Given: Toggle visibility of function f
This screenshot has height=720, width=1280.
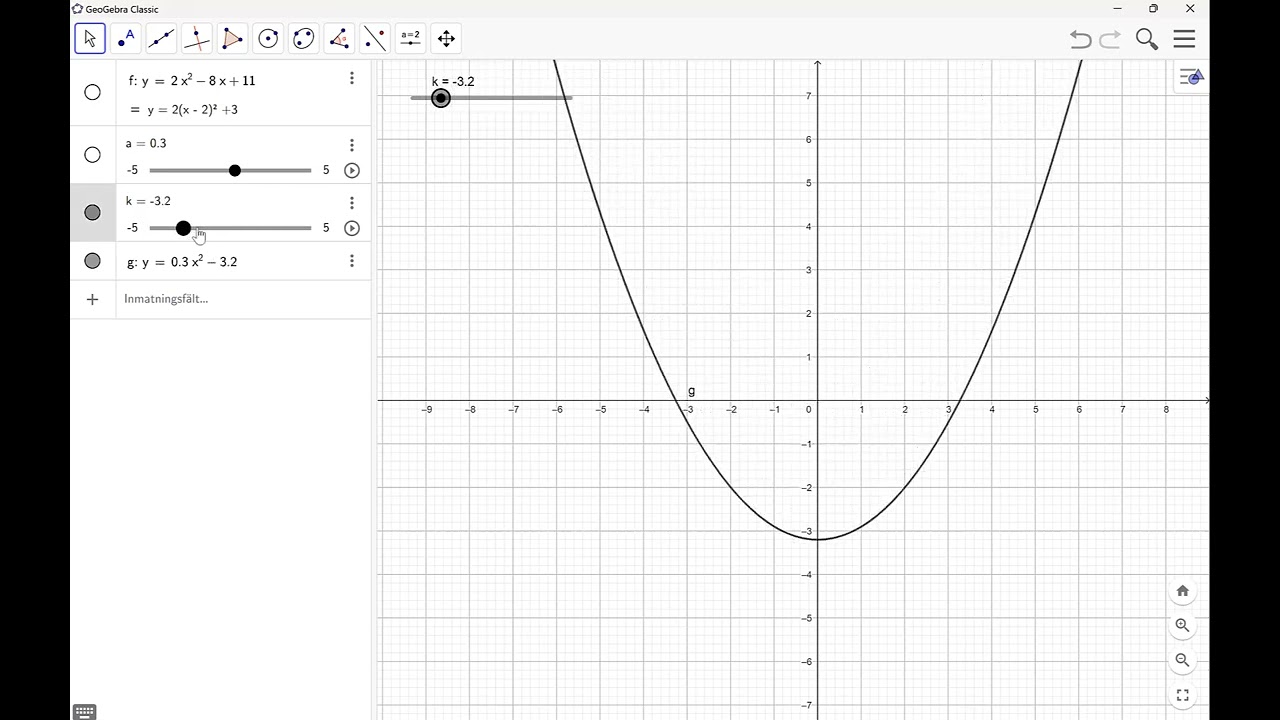Looking at the screenshot, I should pyautogui.click(x=92, y=92).
